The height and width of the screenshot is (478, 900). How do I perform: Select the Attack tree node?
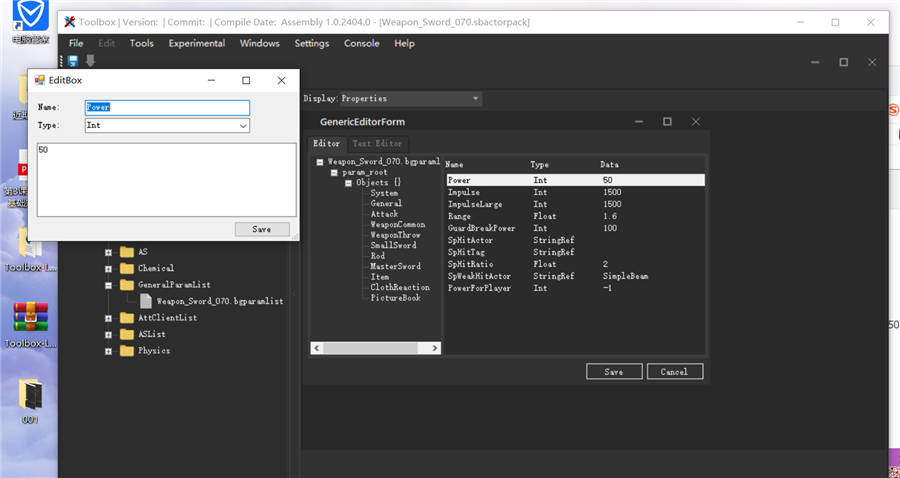pos(384,214)
